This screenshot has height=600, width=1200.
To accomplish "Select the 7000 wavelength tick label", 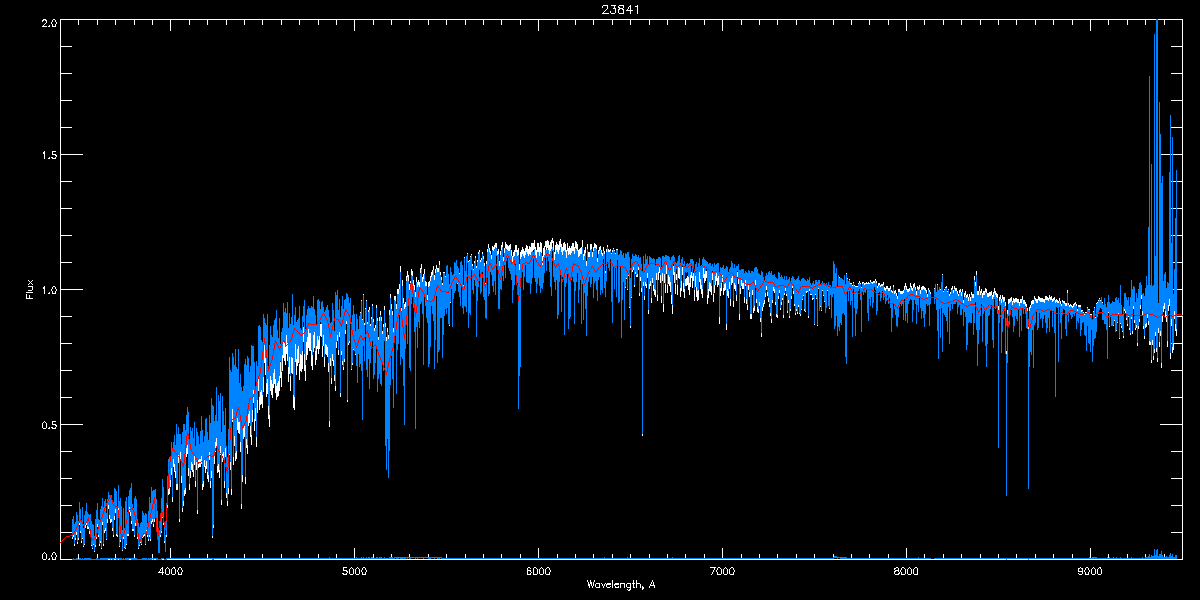I will click(722, 572).
